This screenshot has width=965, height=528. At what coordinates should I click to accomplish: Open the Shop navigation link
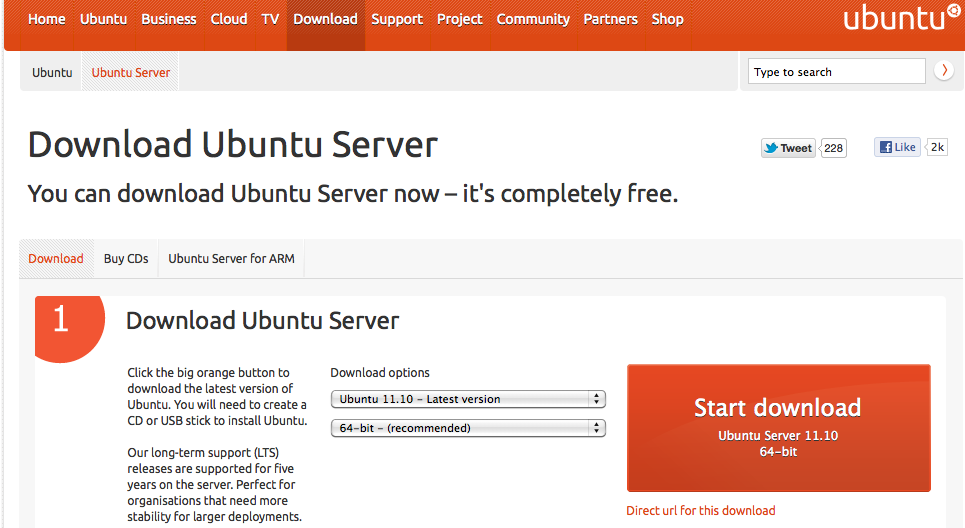(668, 19)
